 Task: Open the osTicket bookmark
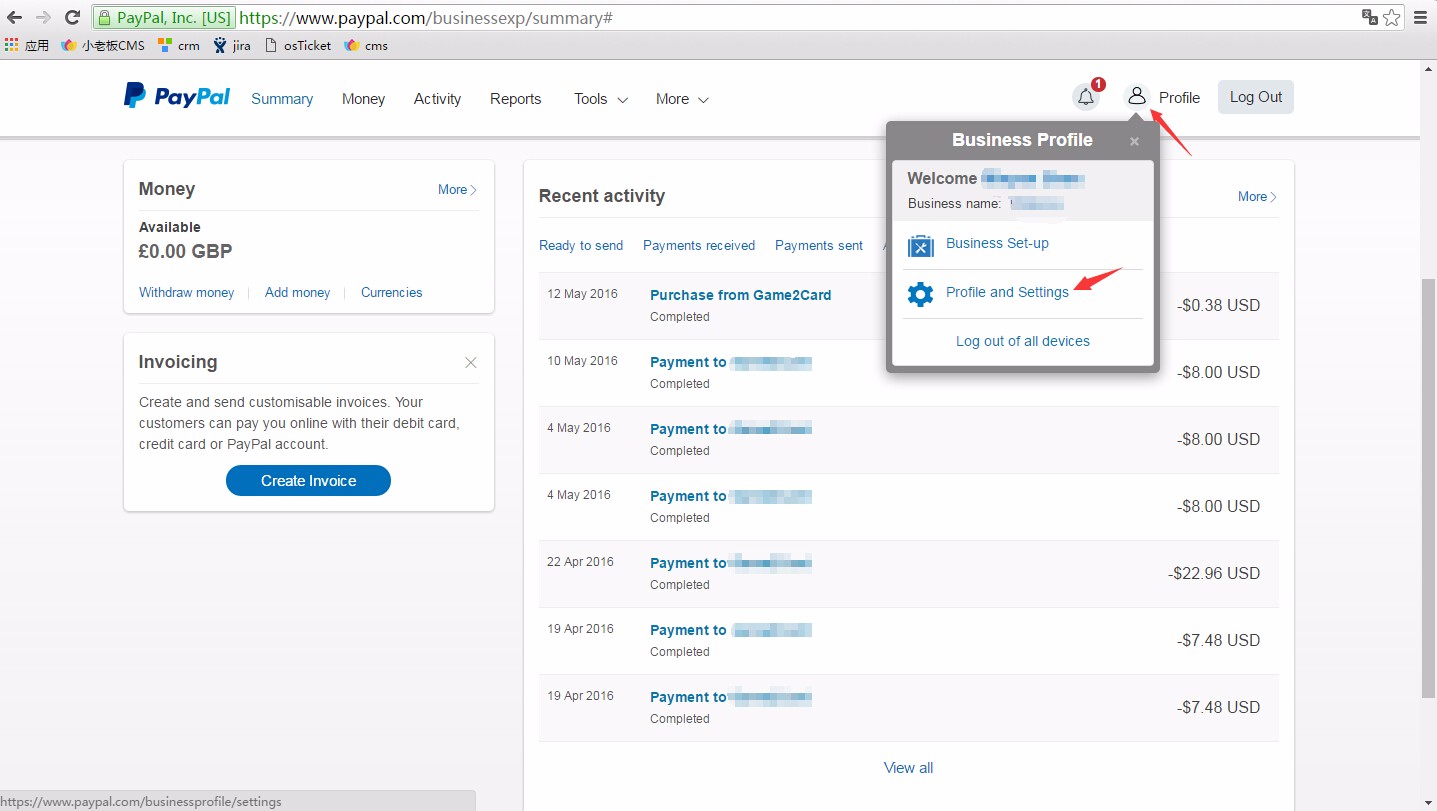(x=298, y=45)
